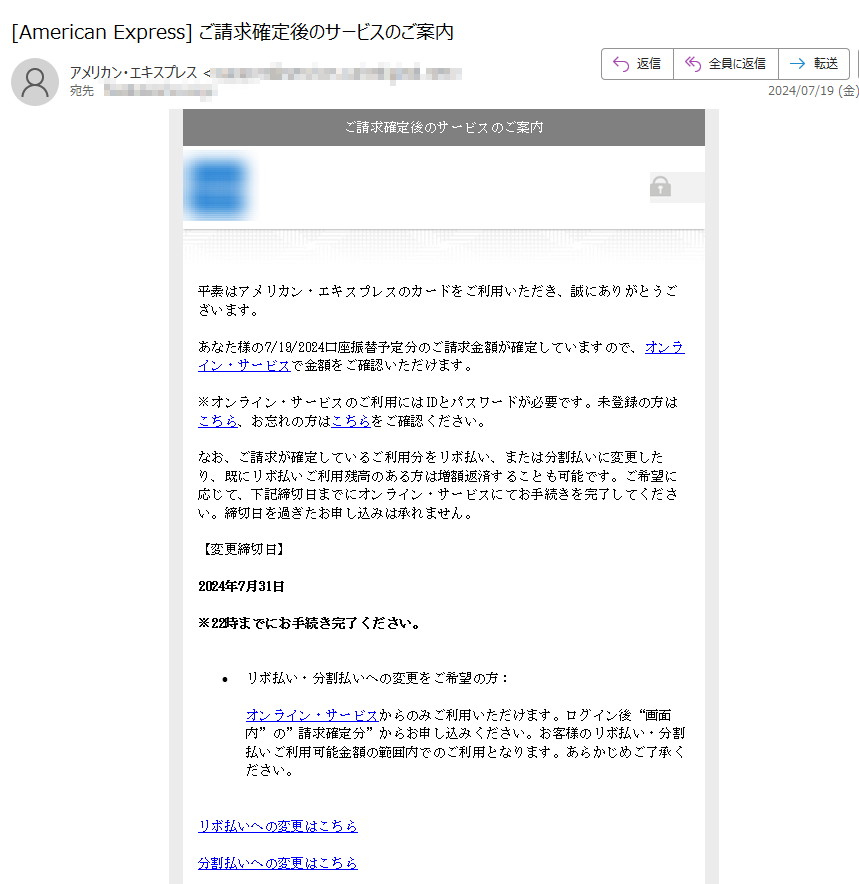Follow the 分割払いへの変更はこちら link
The width and height of the screenshot is (859, 884).
[x=277, y=863]
